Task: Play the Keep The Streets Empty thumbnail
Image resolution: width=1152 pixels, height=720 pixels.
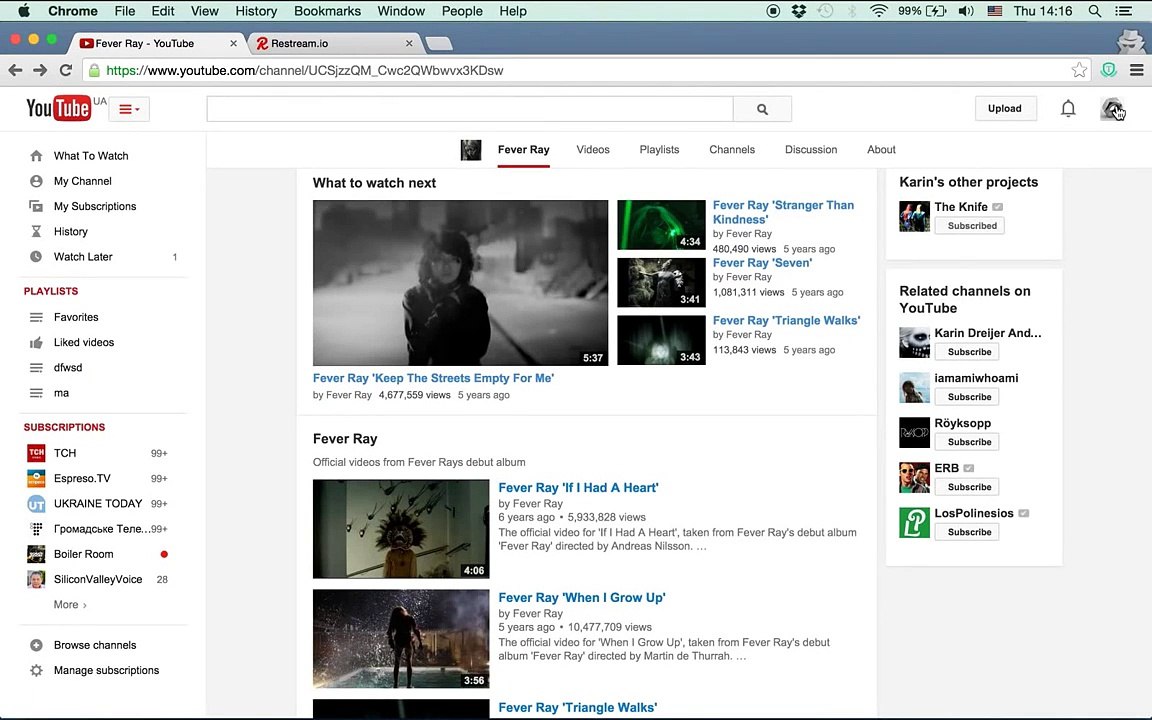Action: (460, 283)
